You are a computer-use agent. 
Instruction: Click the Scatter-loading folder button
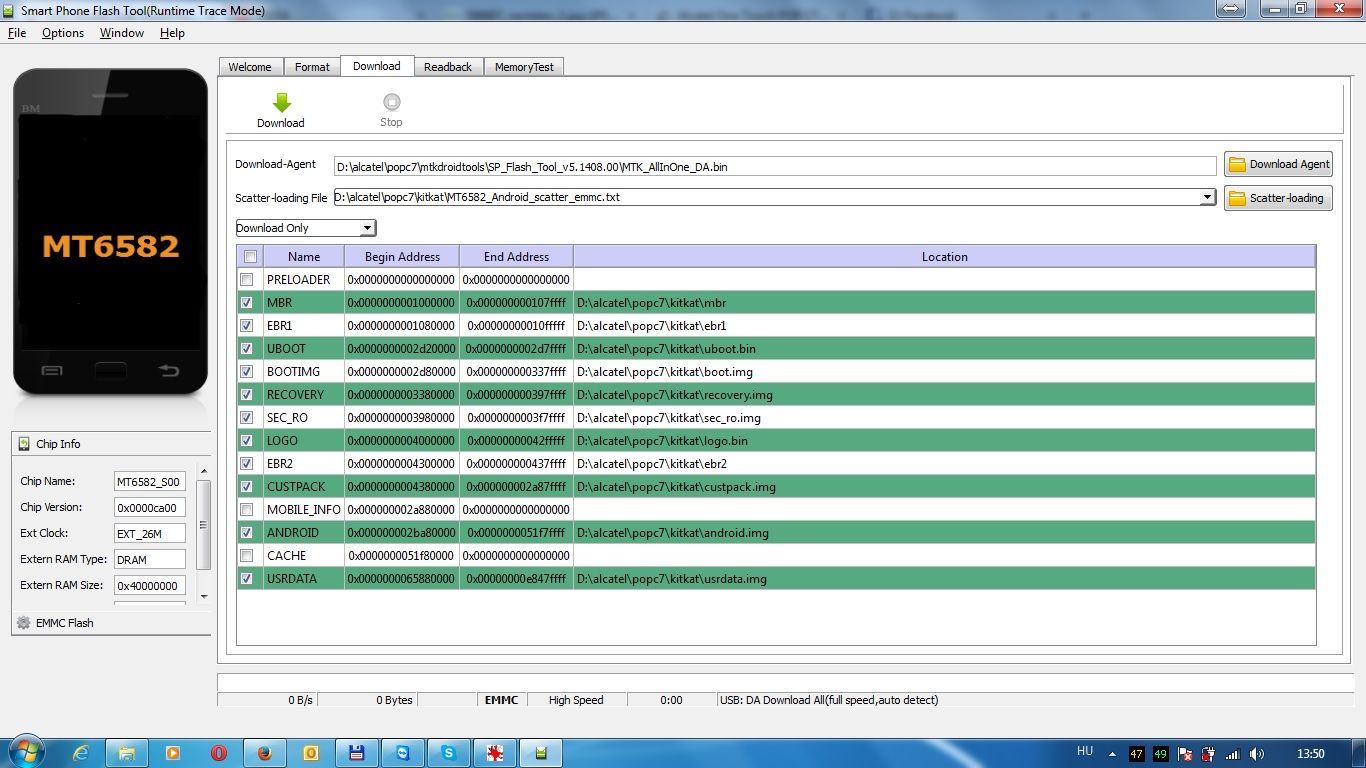(1279, 198)
